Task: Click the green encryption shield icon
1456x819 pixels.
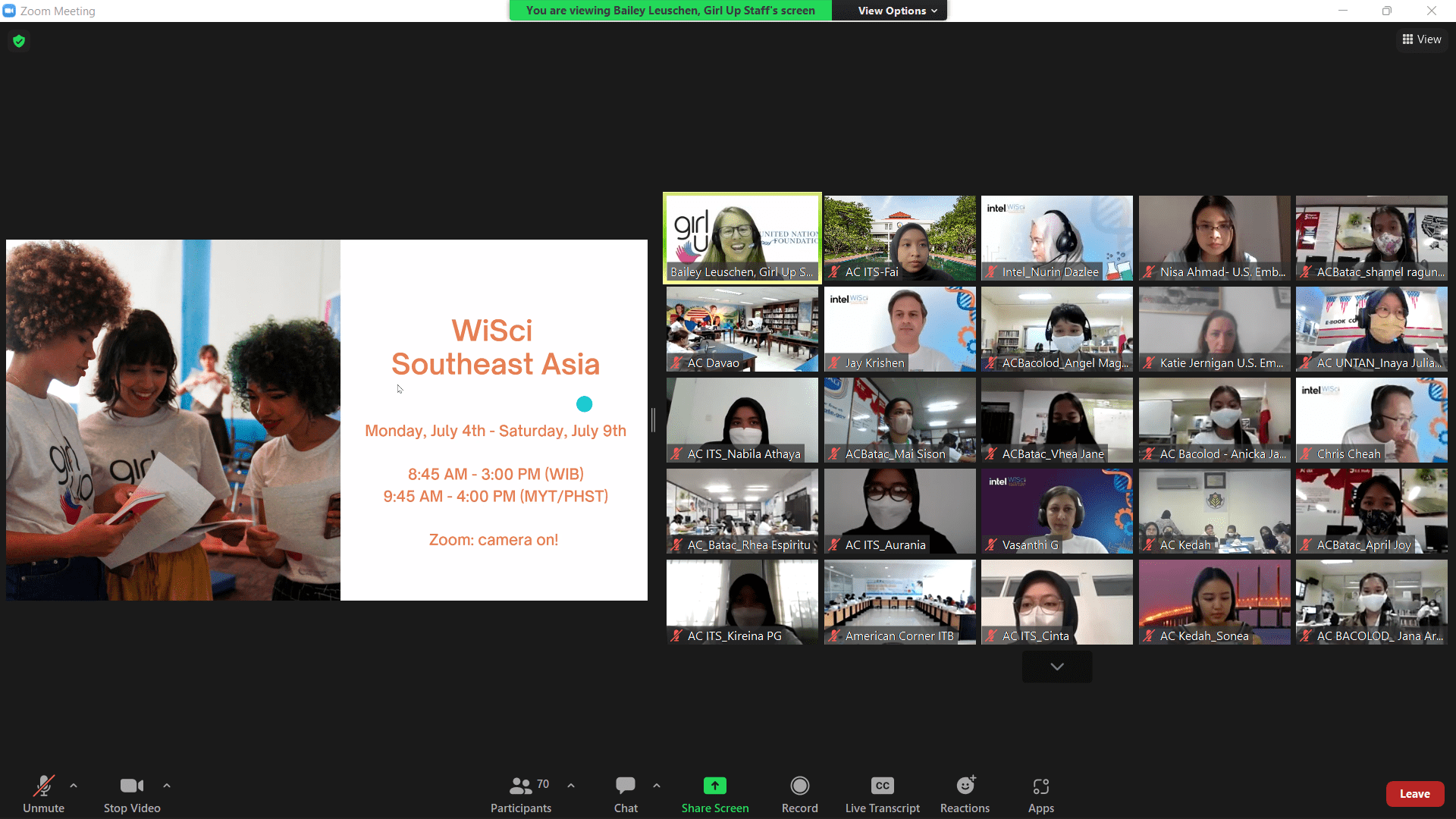Action: (19, 41)
